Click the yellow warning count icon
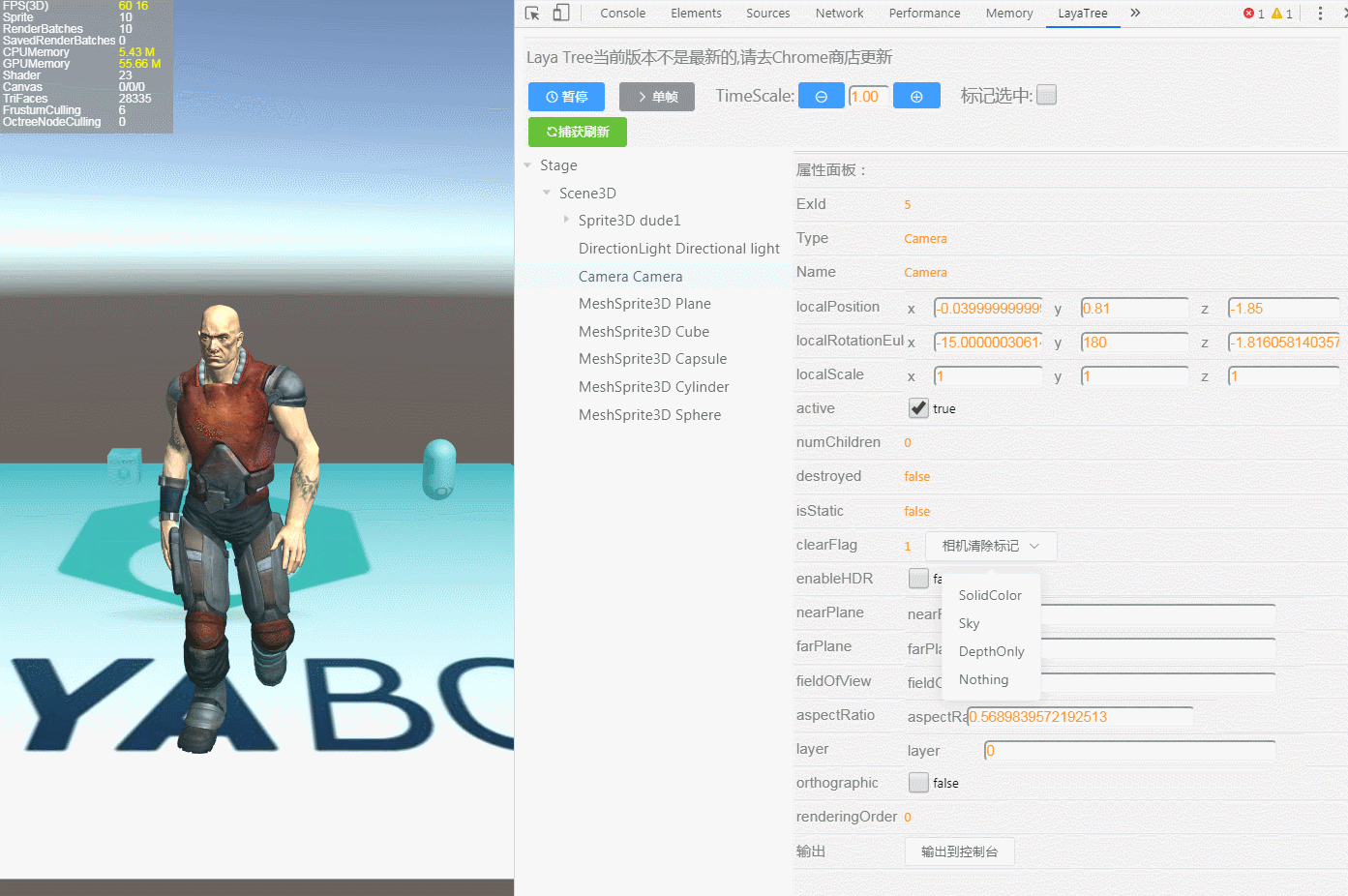This screenshot has width=1348, height=896. coord(1276,14)
